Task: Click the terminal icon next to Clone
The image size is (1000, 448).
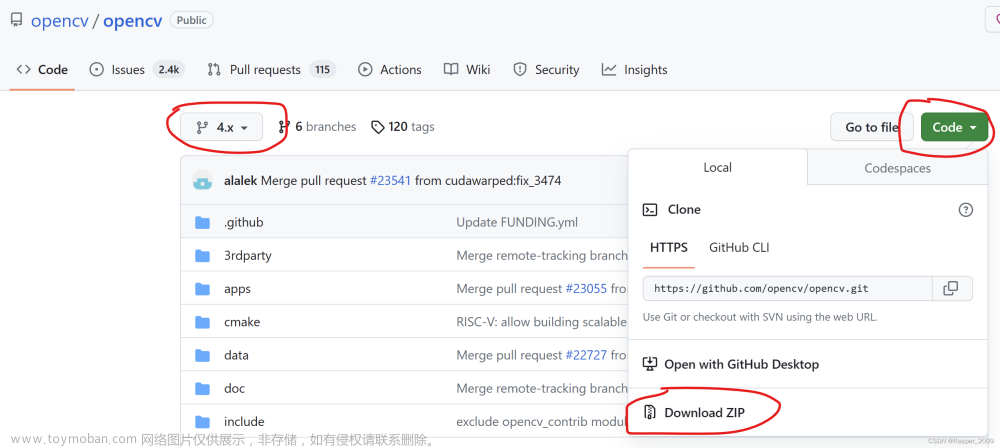Action: pos(650,209)
